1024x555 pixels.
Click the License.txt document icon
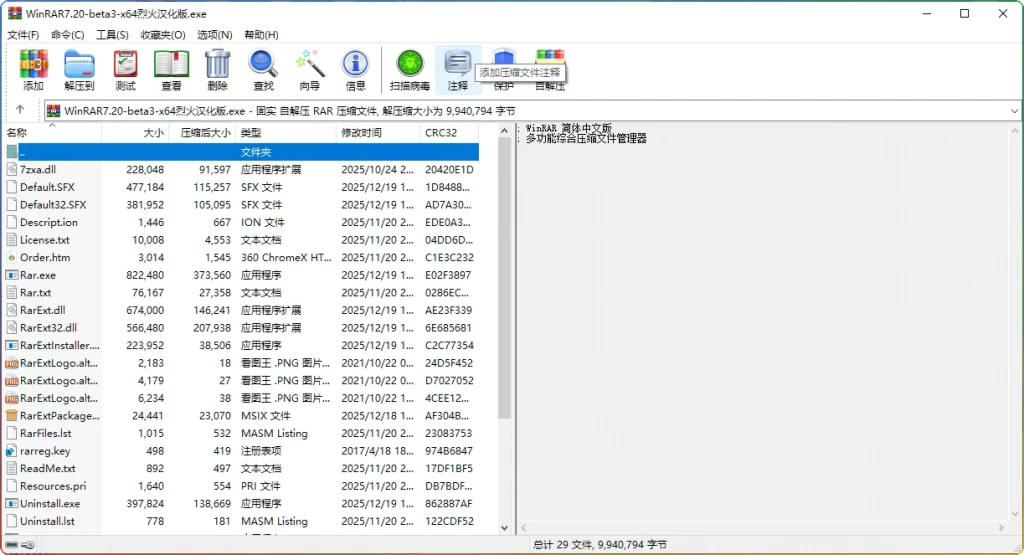click(12, 240)
